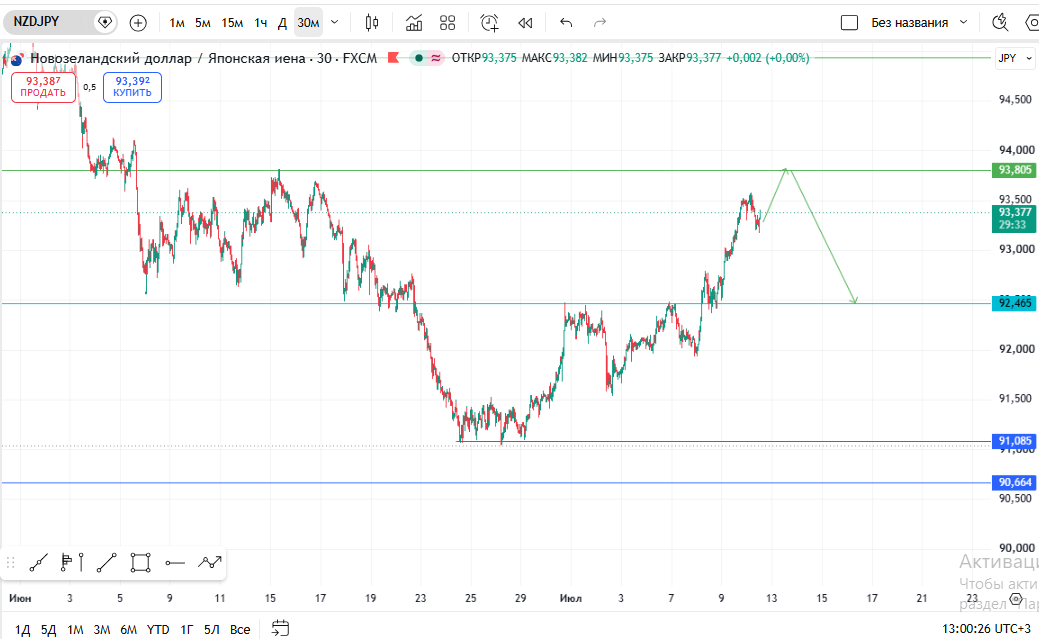Set chart range to 3М
This screenshot has width=1039, height=639.
point(101,630)
